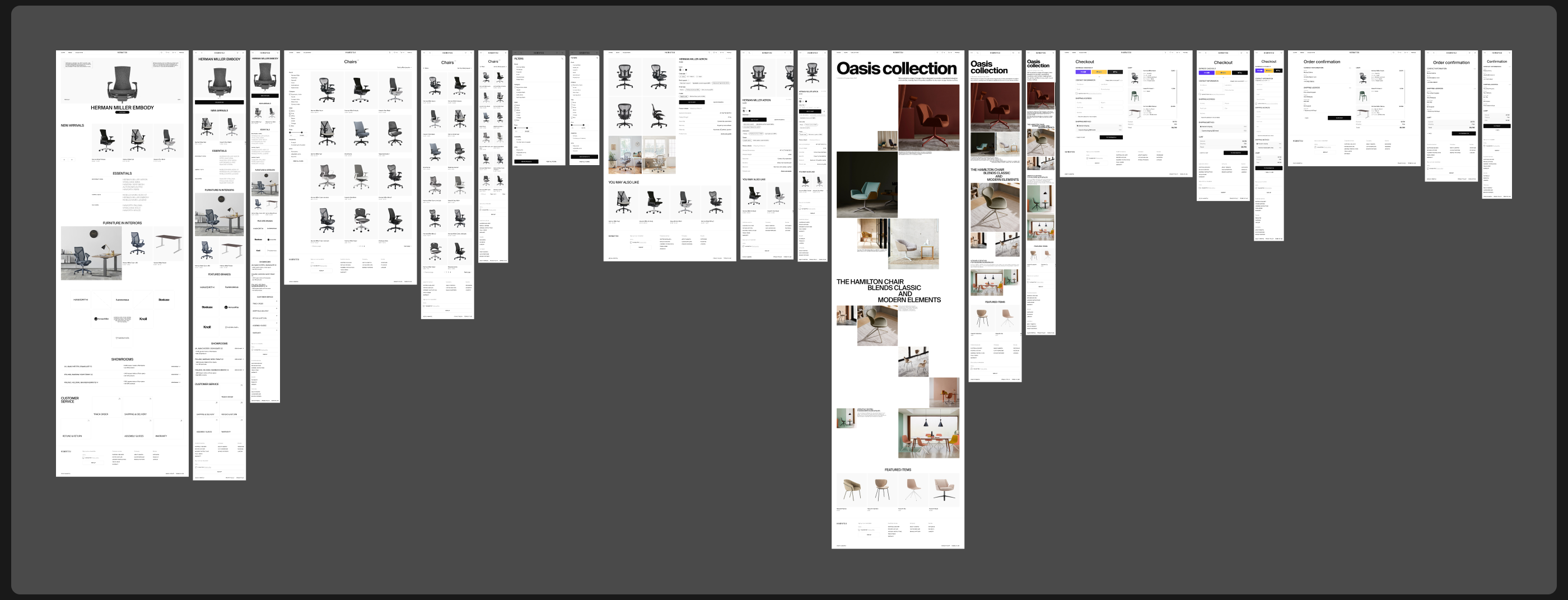Open Collections menu item in desktop homepage header
Image resolution: width=1568 pixels, height=600 pixels.
pyautogui.click(x=79, y=53)
